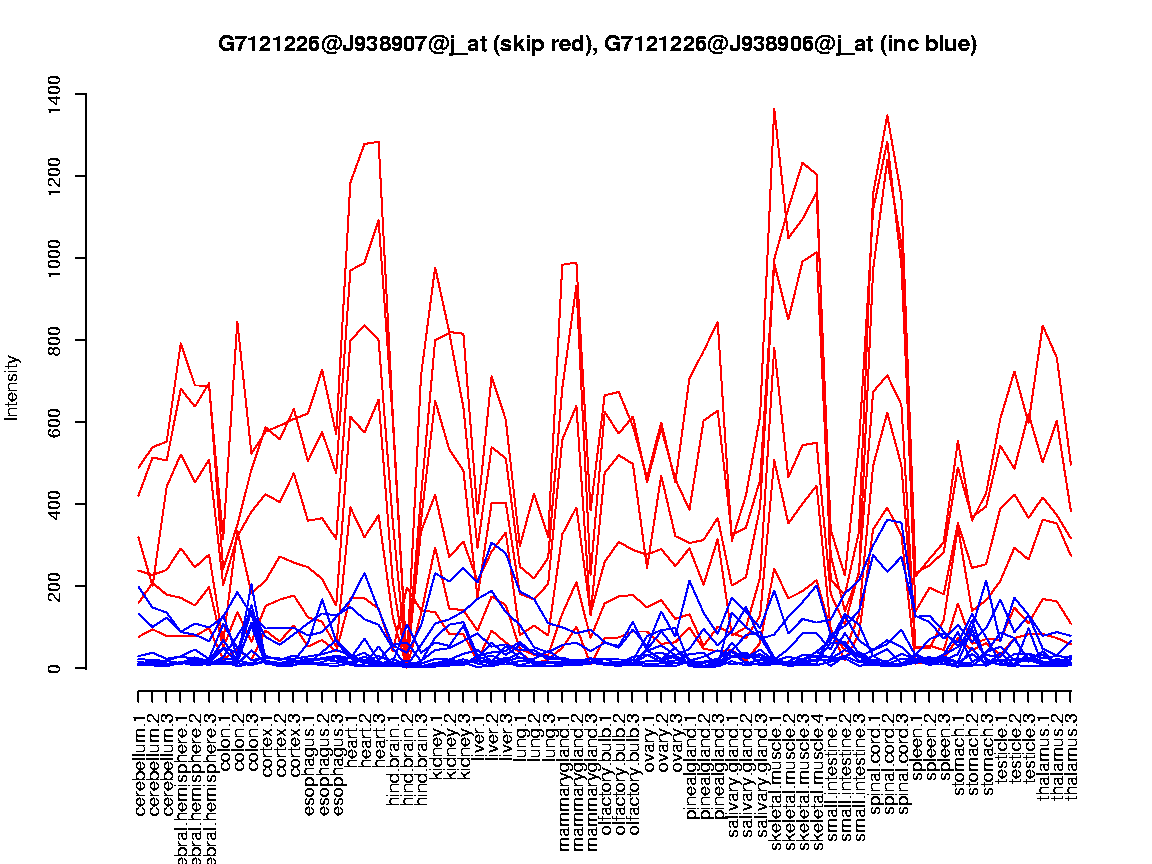1152x864 pixels.
Task: Click the chart title text
Action: pyautogui.click(x=597, y=44)
